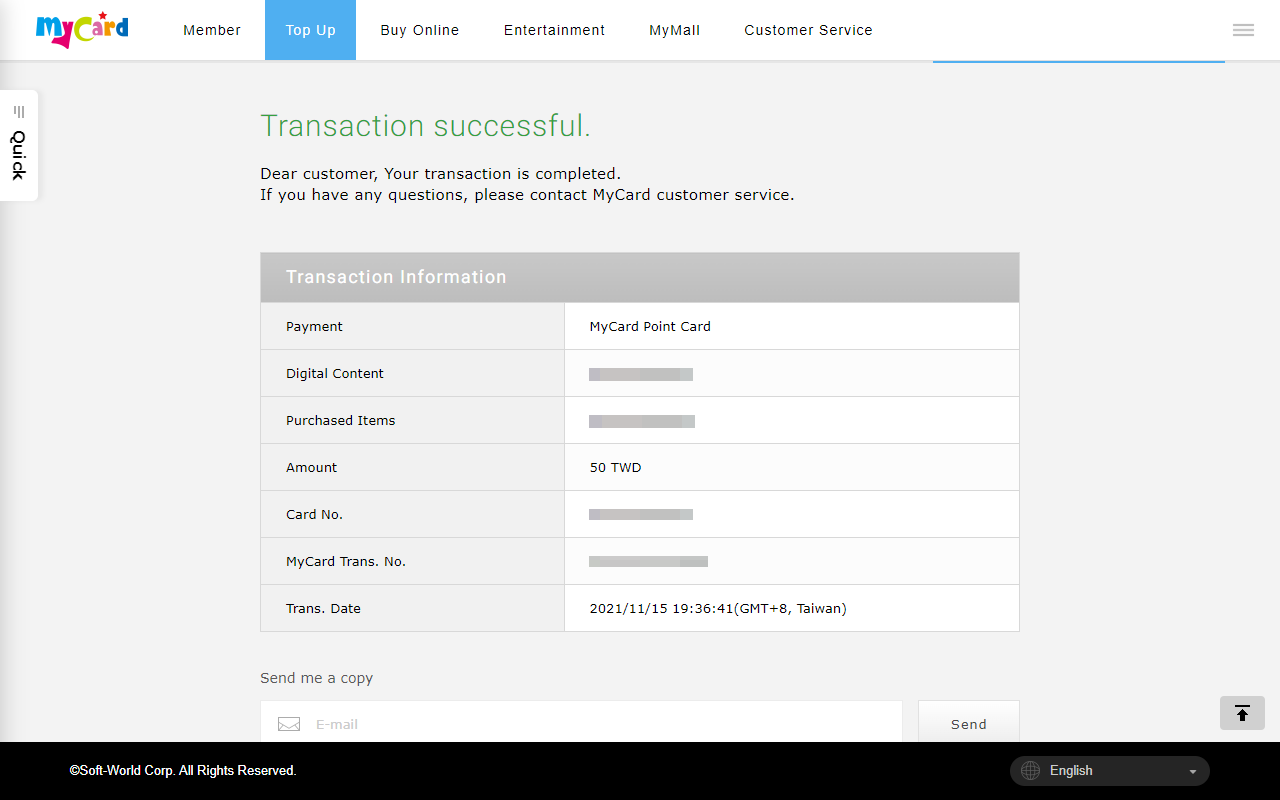Click the globe language icon
1280x800 pixels.
[x=1029, y=771]
